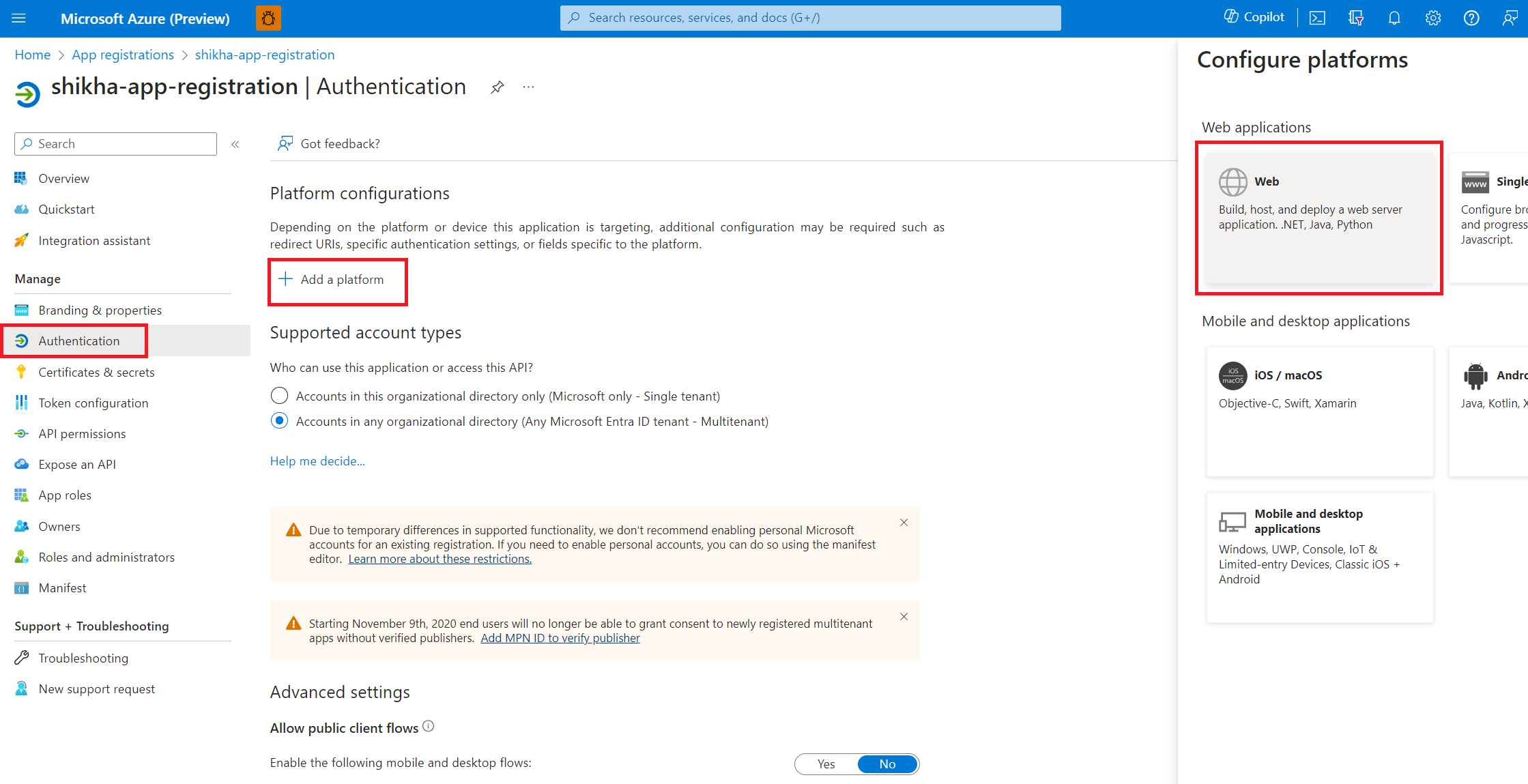Click Help me decide link
Viewport: 1528px width, 784px height.
pos(317,461)
